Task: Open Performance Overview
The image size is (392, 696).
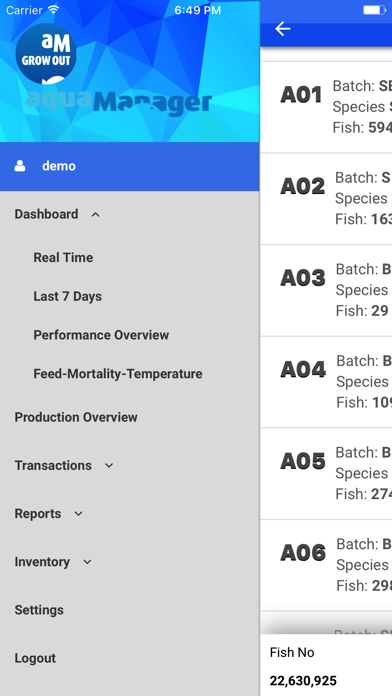Action: (101, 335)
